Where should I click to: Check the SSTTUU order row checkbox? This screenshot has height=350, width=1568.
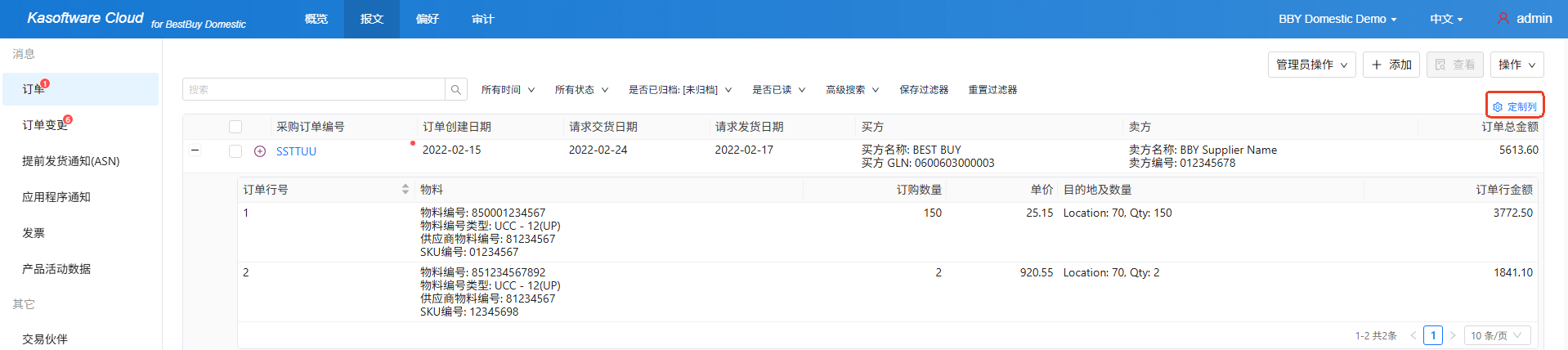coord(235,151)
